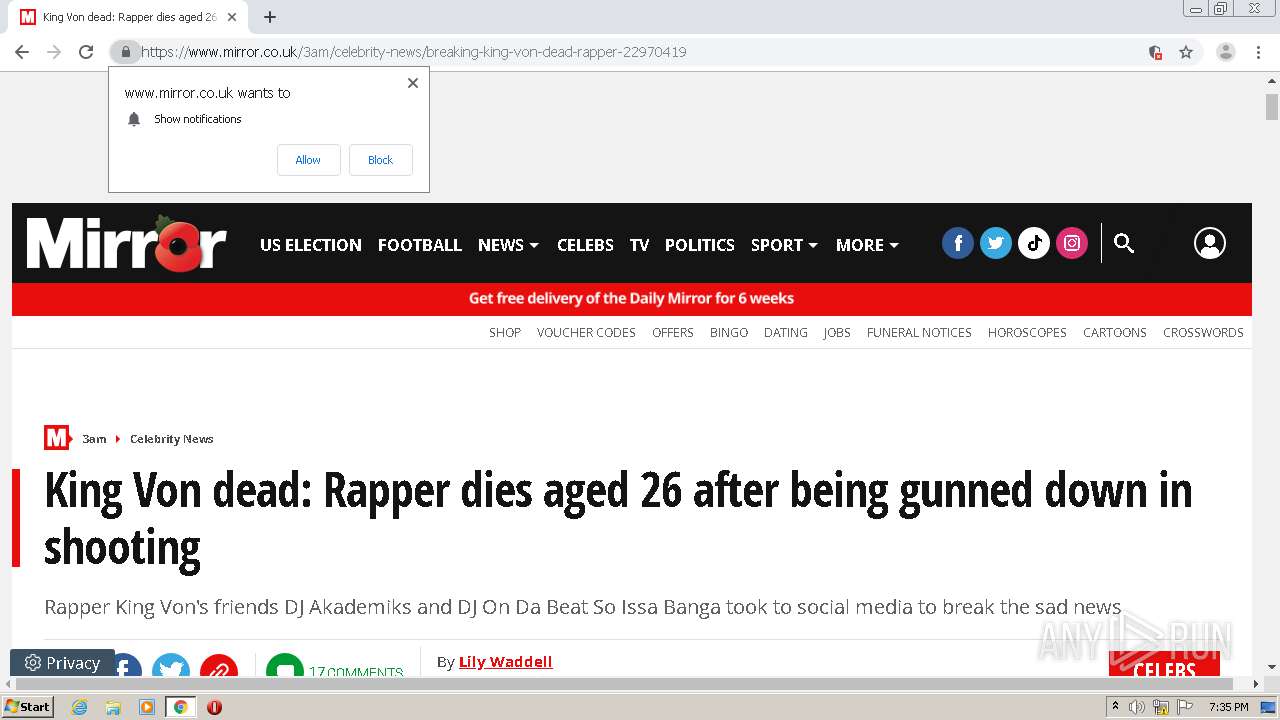Viewport: 1280px width, 720px height.
Task: Open the CELEBS section
Action: pos(585,245)
